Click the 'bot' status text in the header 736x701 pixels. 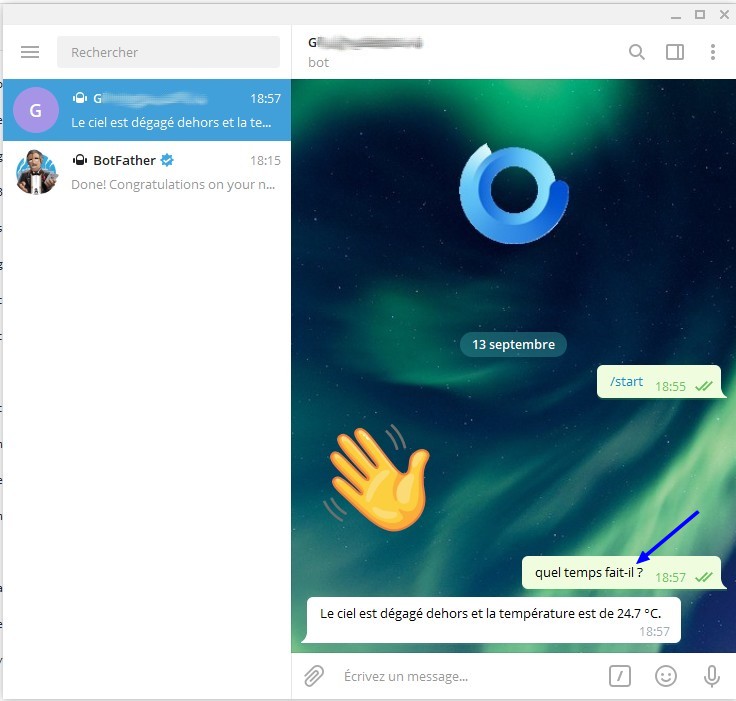tap(318, 62)
